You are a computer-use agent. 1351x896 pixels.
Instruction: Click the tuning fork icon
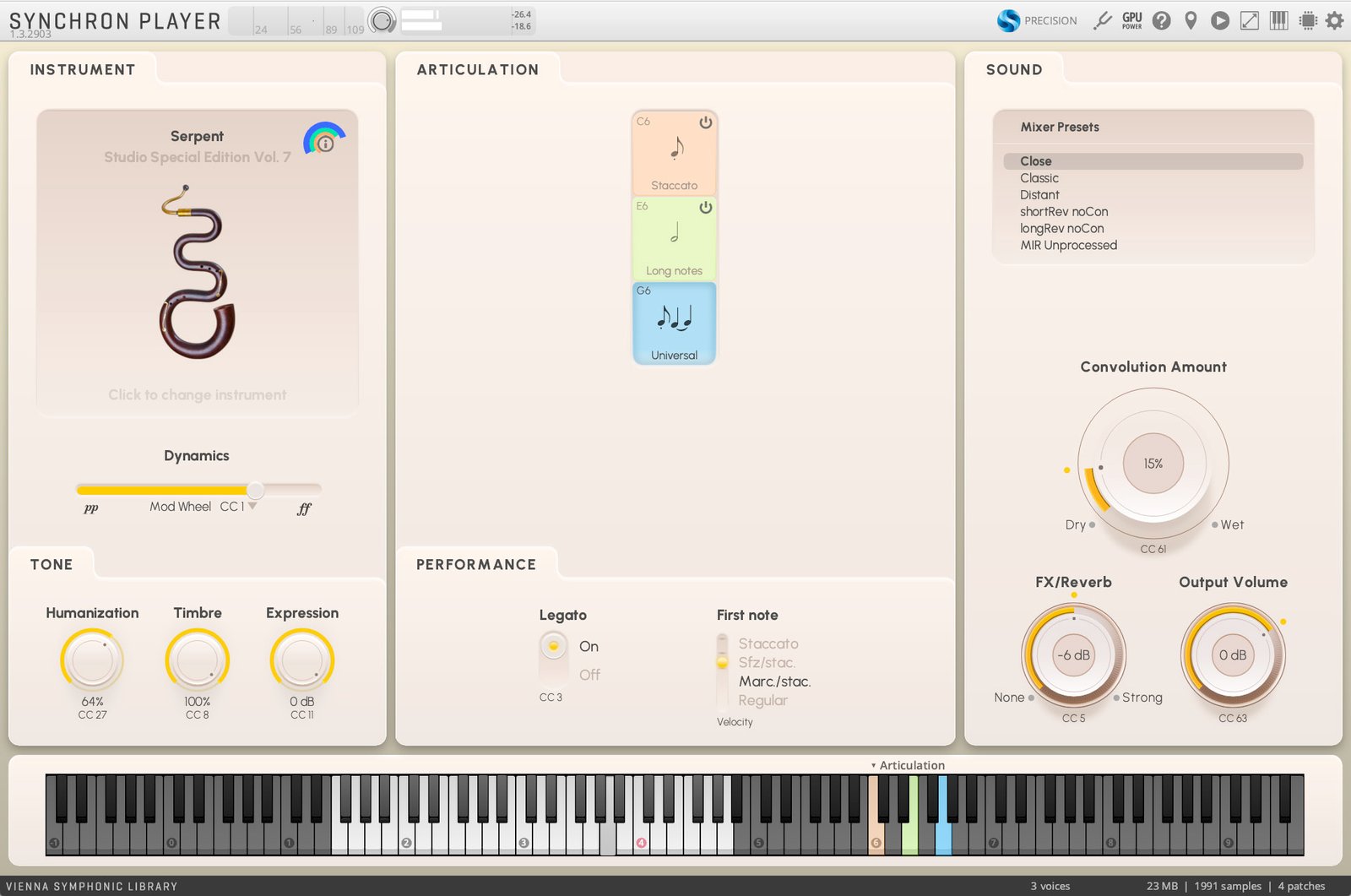pos(1102,20)
